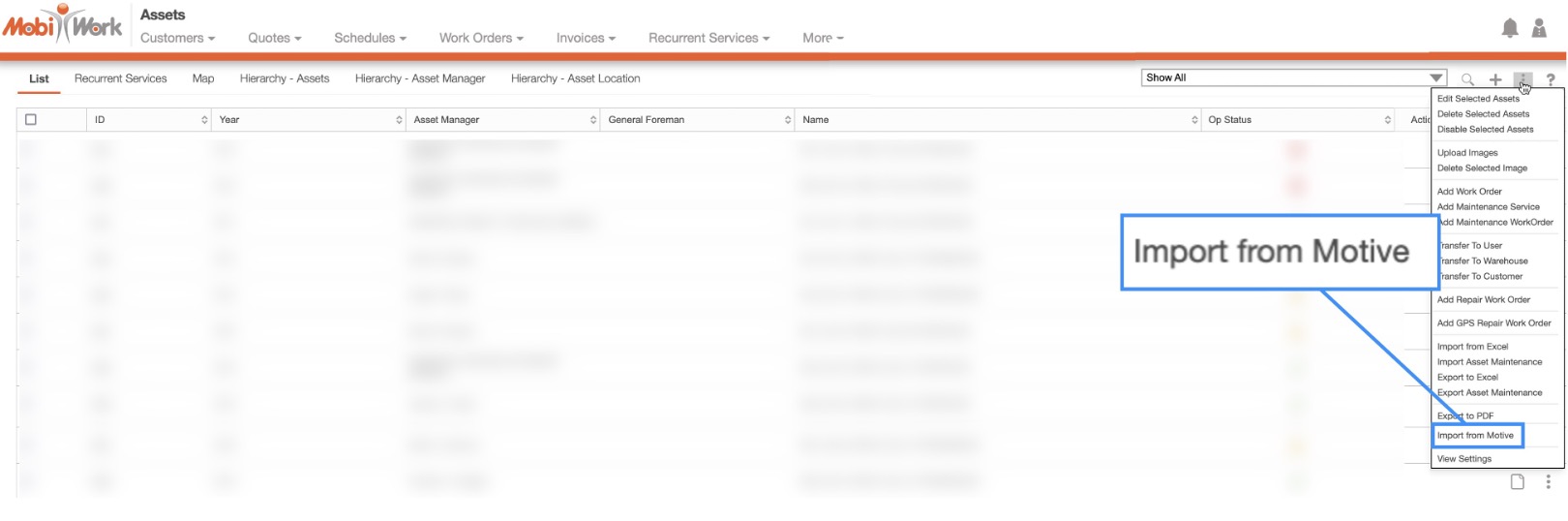Choose Export to Excel
Viewport: 1568px width, 521px height.
click(x=1467, y=378)
